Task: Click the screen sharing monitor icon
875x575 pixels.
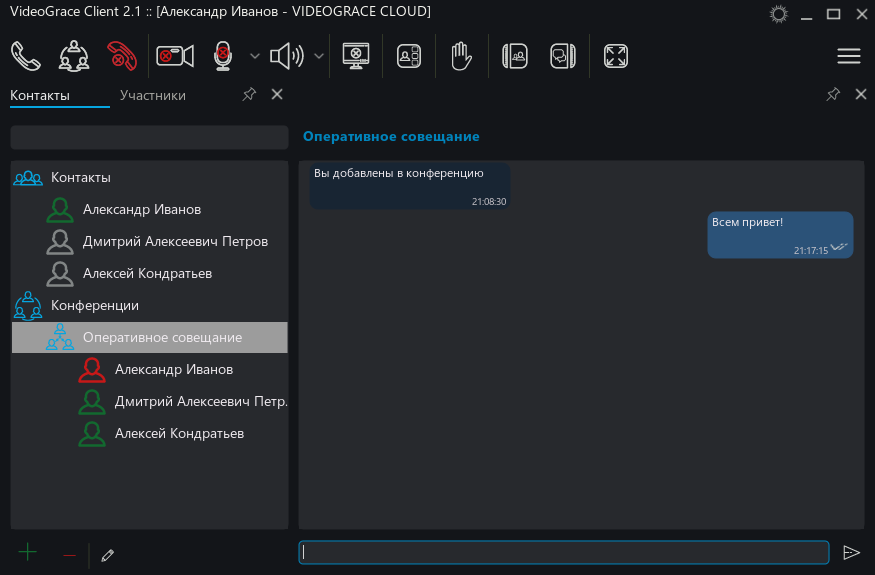Action: click(356, 56)
